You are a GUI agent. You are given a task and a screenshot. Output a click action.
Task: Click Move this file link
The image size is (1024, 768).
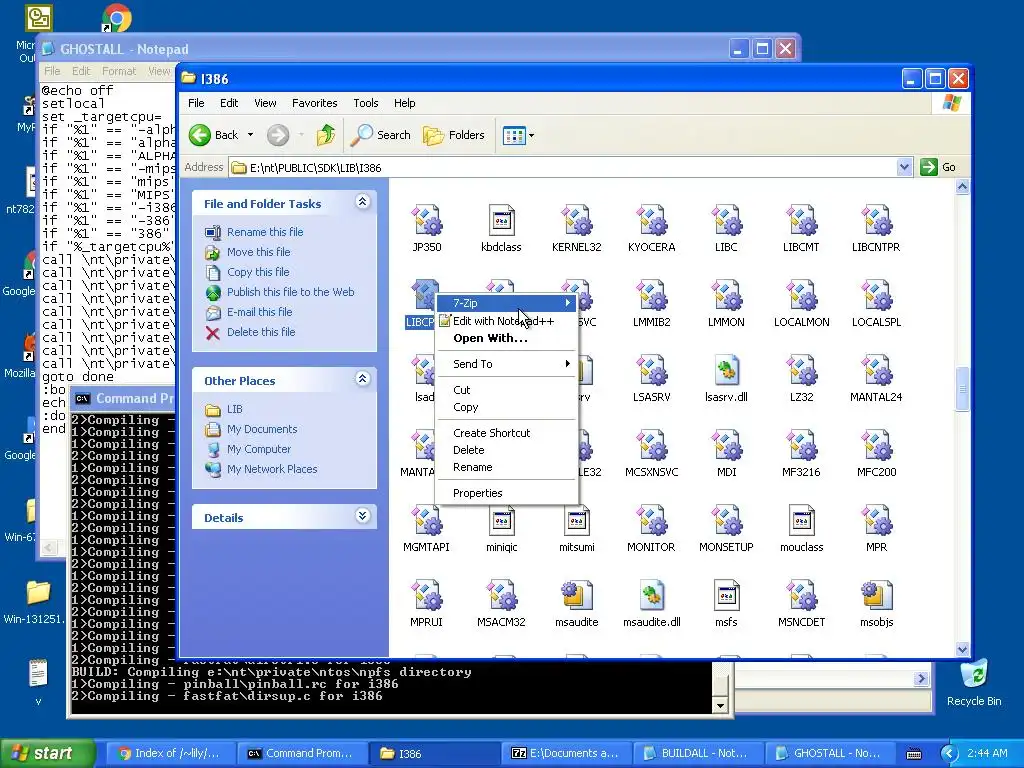pyautogui.click(x=259, y=252)
